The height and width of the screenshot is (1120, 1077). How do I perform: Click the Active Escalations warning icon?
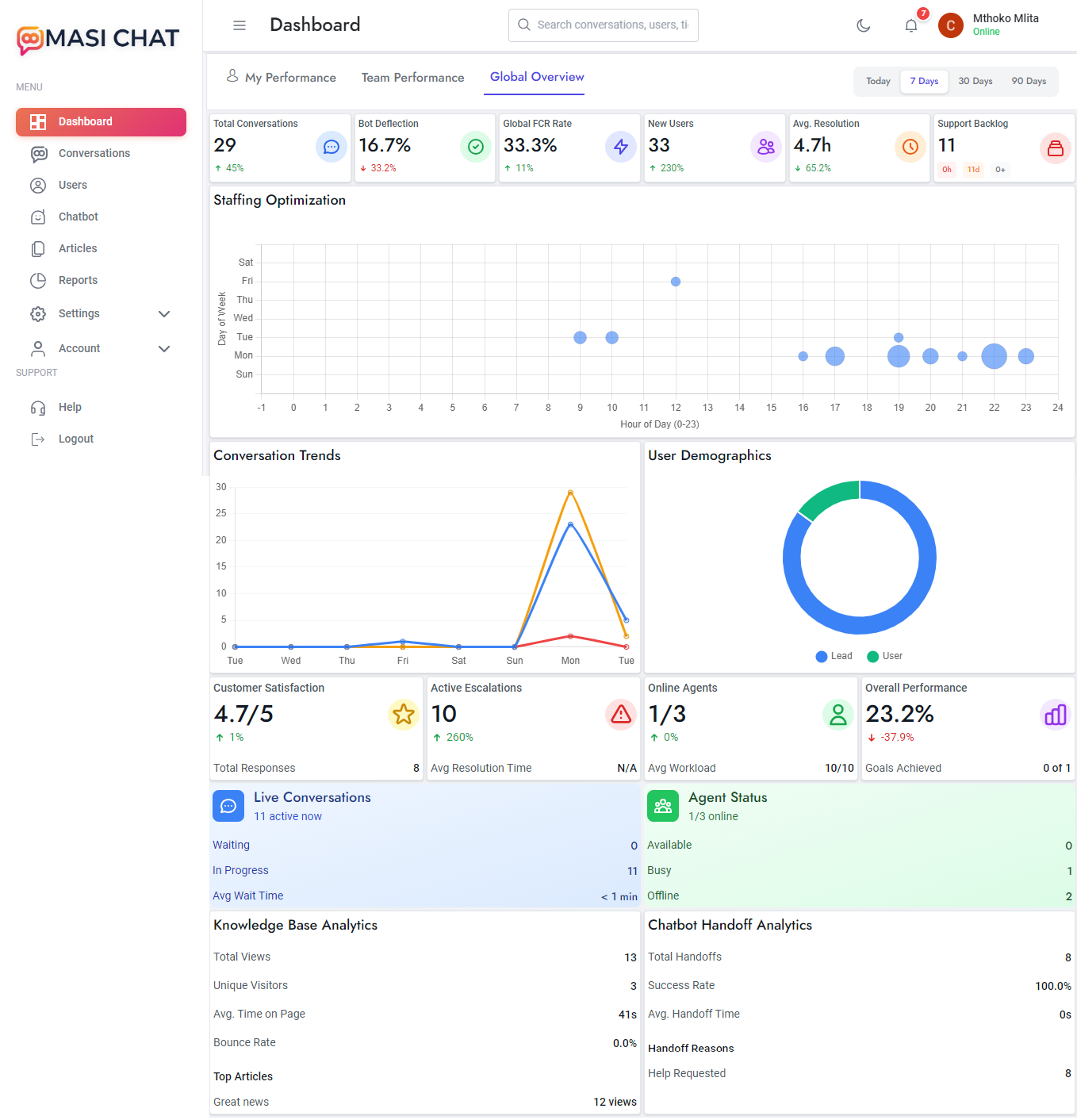[x=621, y=714]
